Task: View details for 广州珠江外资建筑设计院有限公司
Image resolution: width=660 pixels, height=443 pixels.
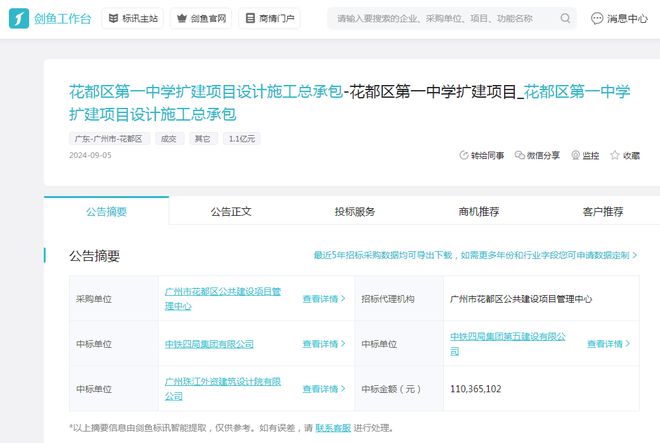Action: [x=324, y=389]
